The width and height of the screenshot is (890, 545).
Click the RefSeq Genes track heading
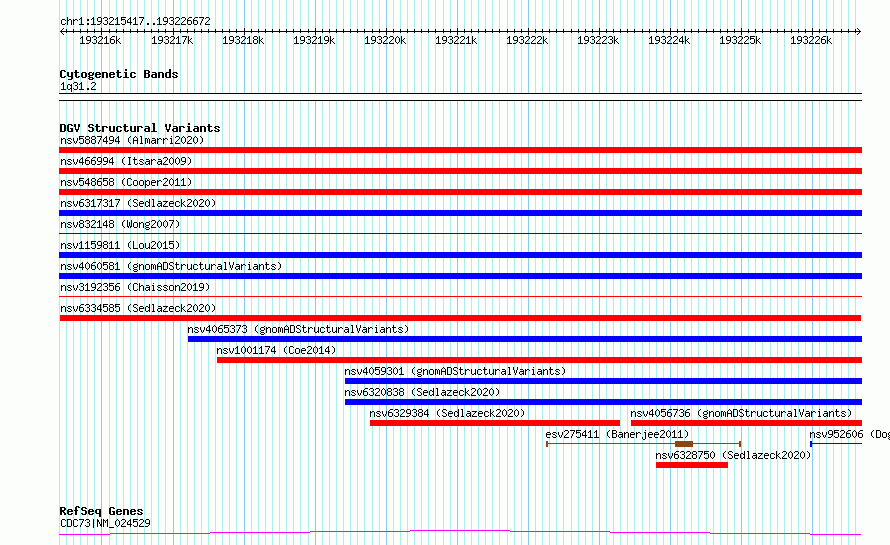(101, 511)
